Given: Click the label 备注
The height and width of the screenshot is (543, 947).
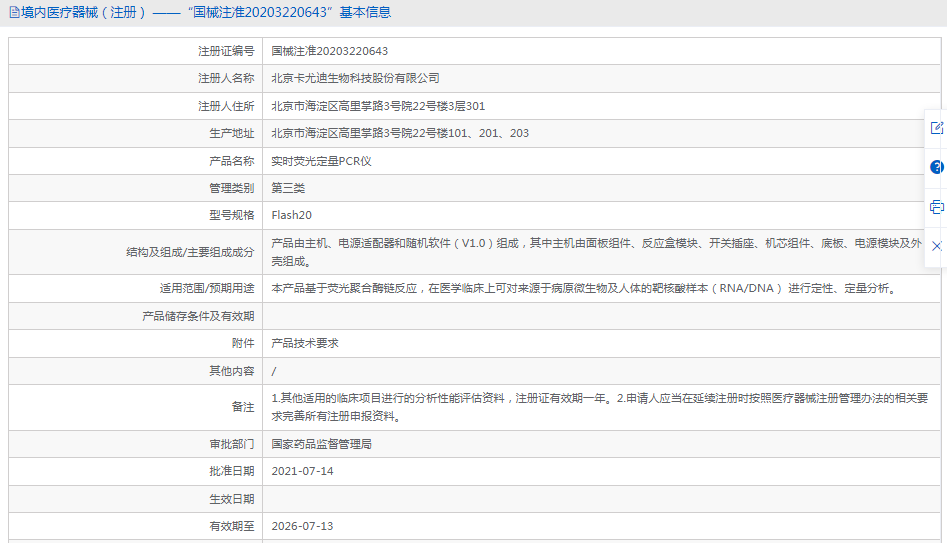Looking at the screenshot, I should [x=243, y=408].
